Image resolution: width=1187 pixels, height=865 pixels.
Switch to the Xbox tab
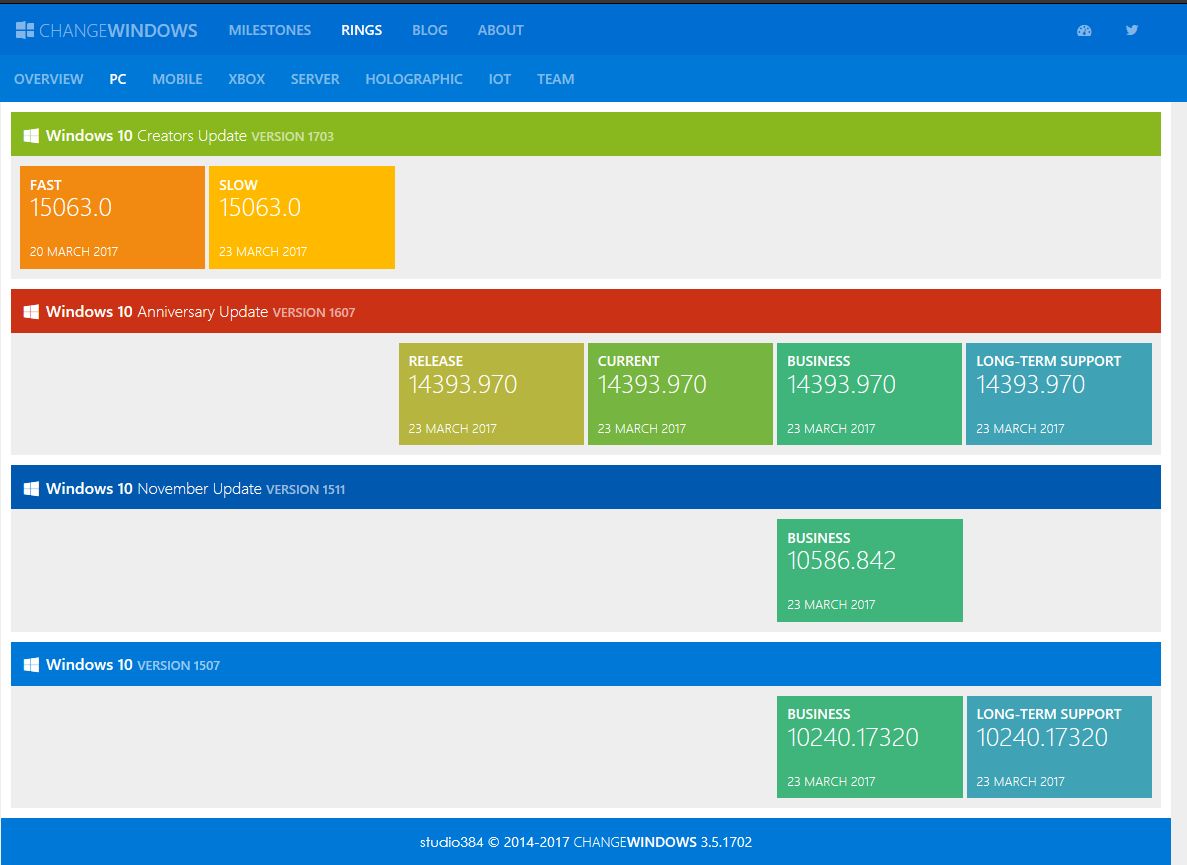(x=247, y=79)
